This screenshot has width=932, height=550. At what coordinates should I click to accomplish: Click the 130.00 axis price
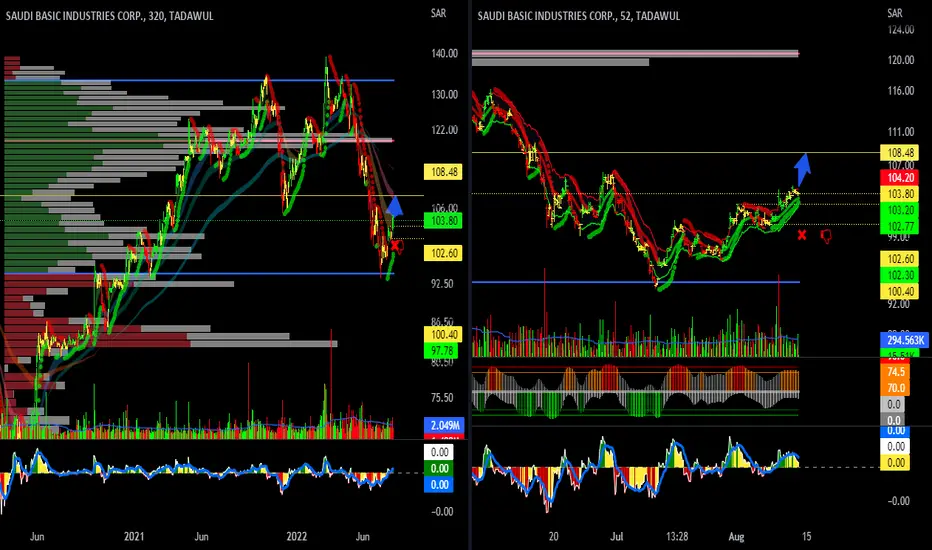tap(445, 95)
